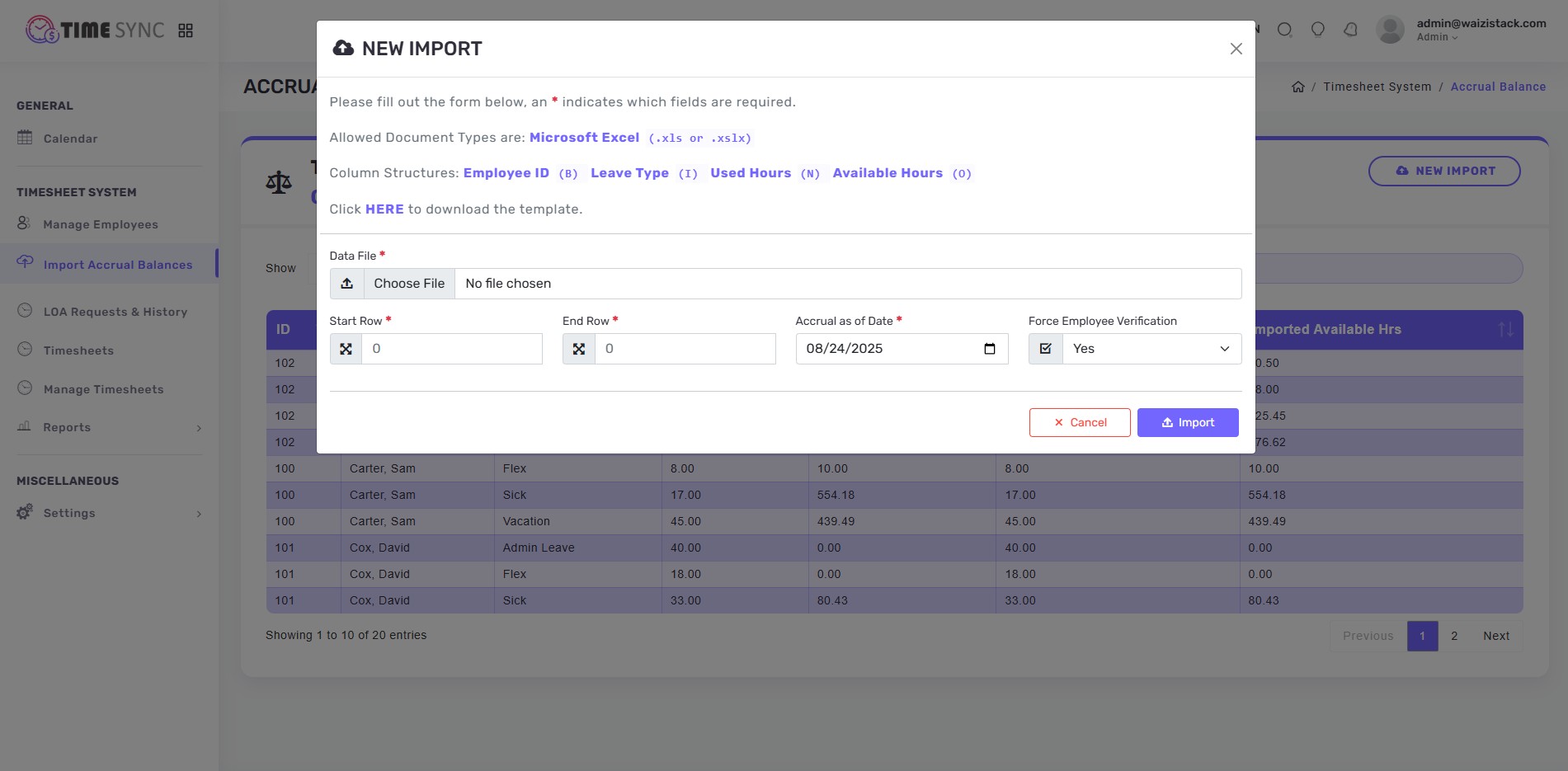Click Timesheet System breadcrumb link
This screenshot has height=771, width=1568.
pyautogui.click(x=1377, y=87)
